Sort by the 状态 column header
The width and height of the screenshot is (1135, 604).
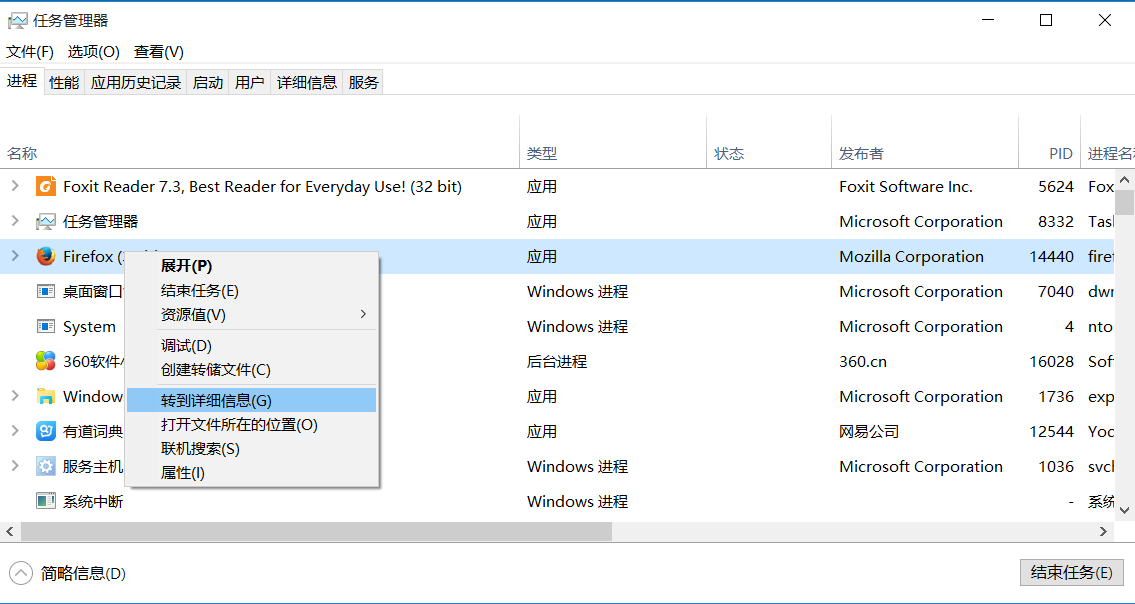point(769,142)
